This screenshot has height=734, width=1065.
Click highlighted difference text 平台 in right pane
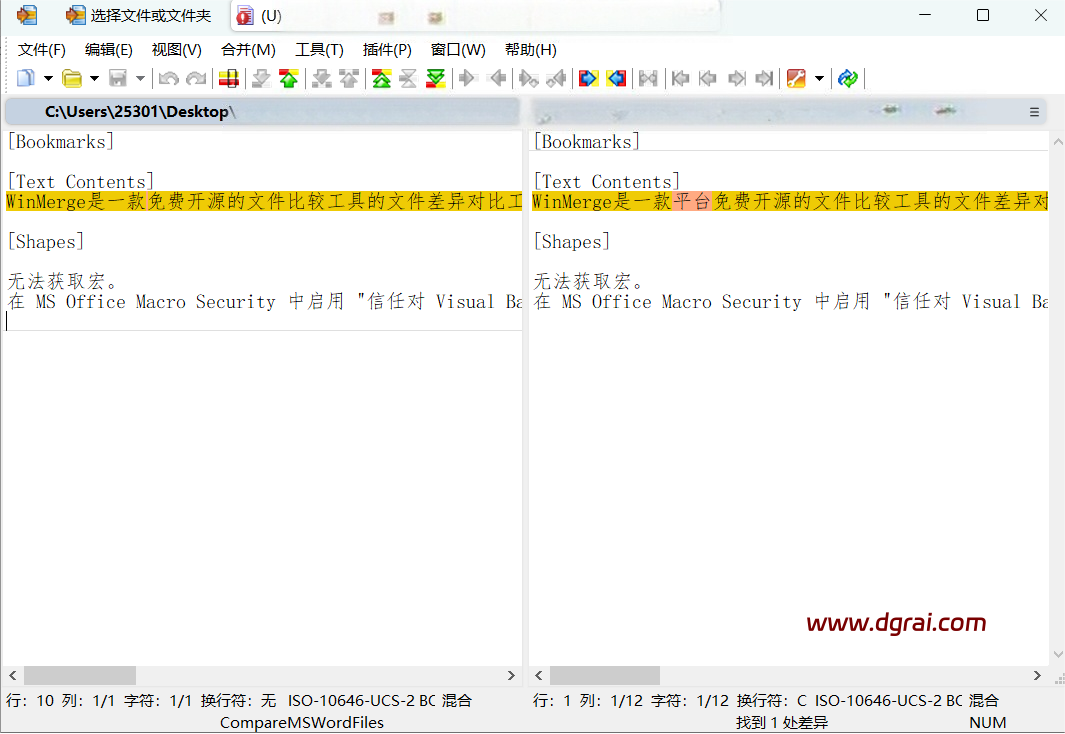pos(692,202)
